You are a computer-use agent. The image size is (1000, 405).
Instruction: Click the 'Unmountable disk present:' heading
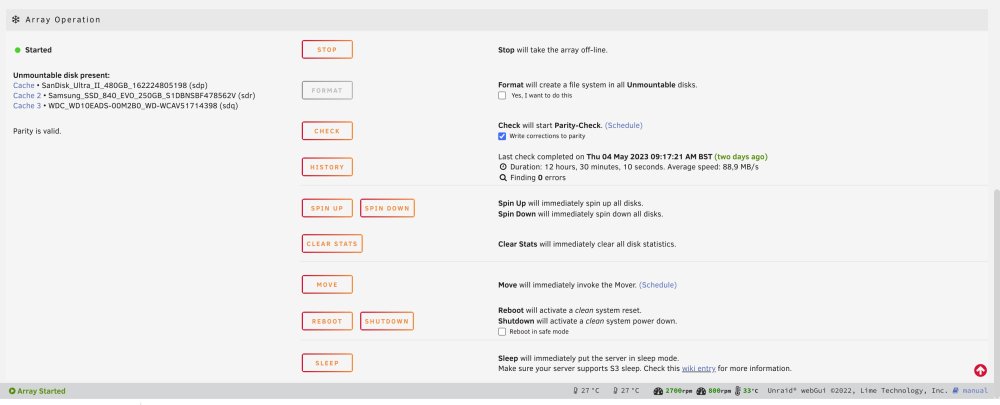[61, 75]
